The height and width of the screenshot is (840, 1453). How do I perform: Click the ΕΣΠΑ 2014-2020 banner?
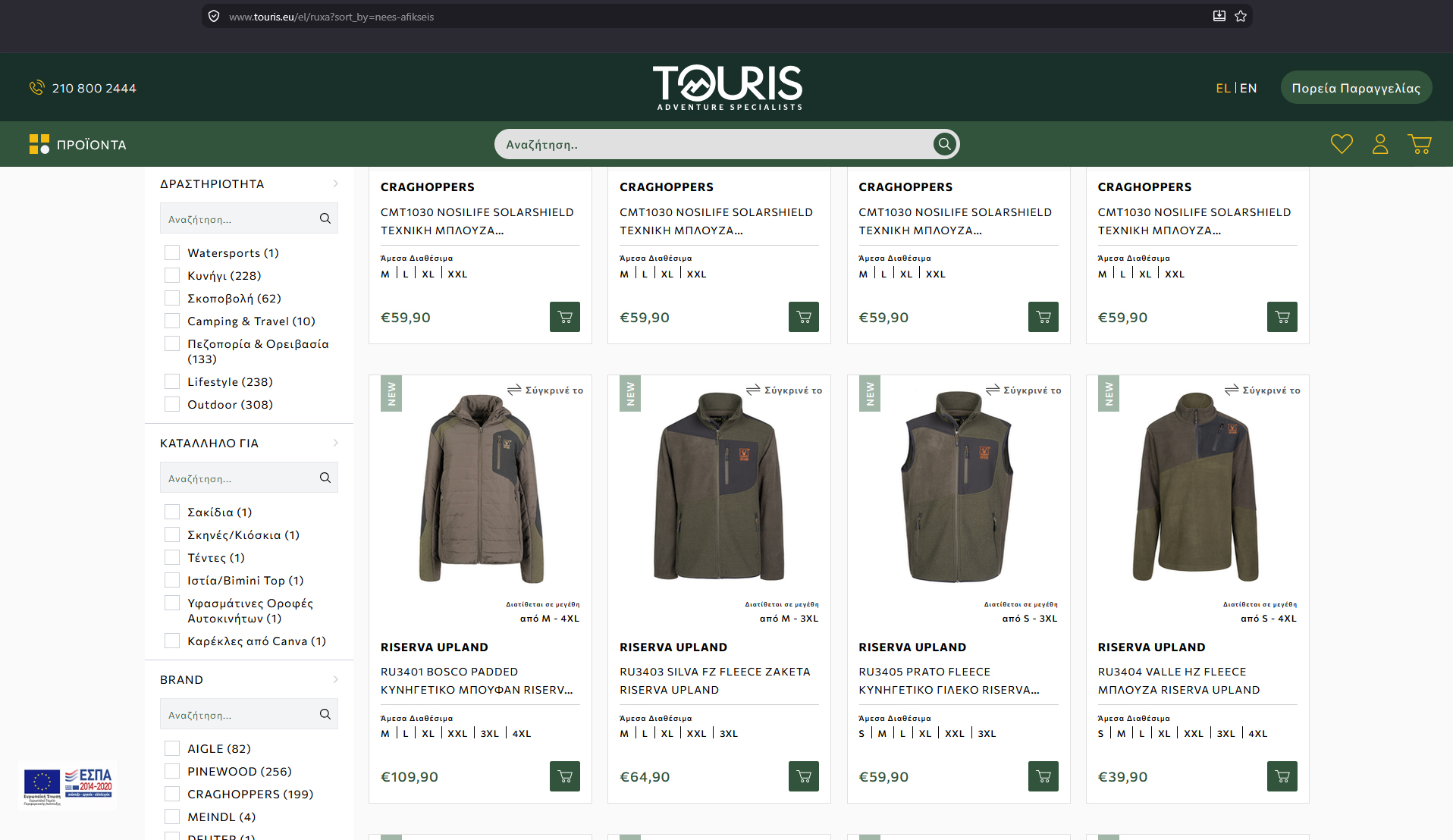[67, 786]
